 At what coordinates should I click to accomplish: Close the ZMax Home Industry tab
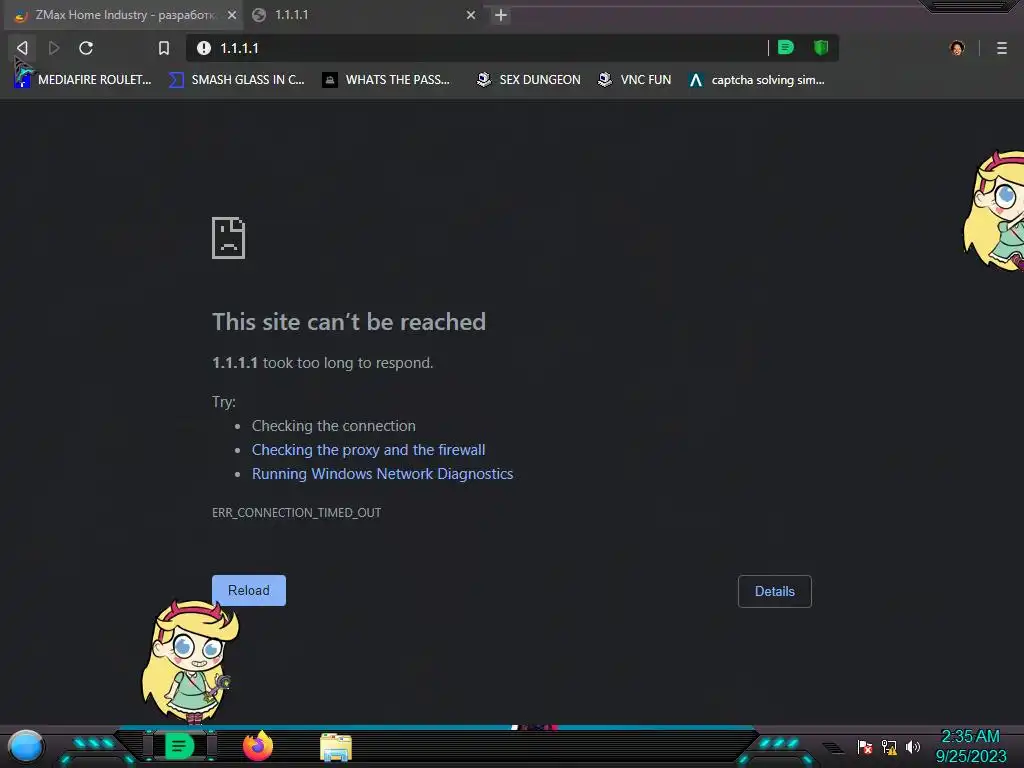click(232, 15)
